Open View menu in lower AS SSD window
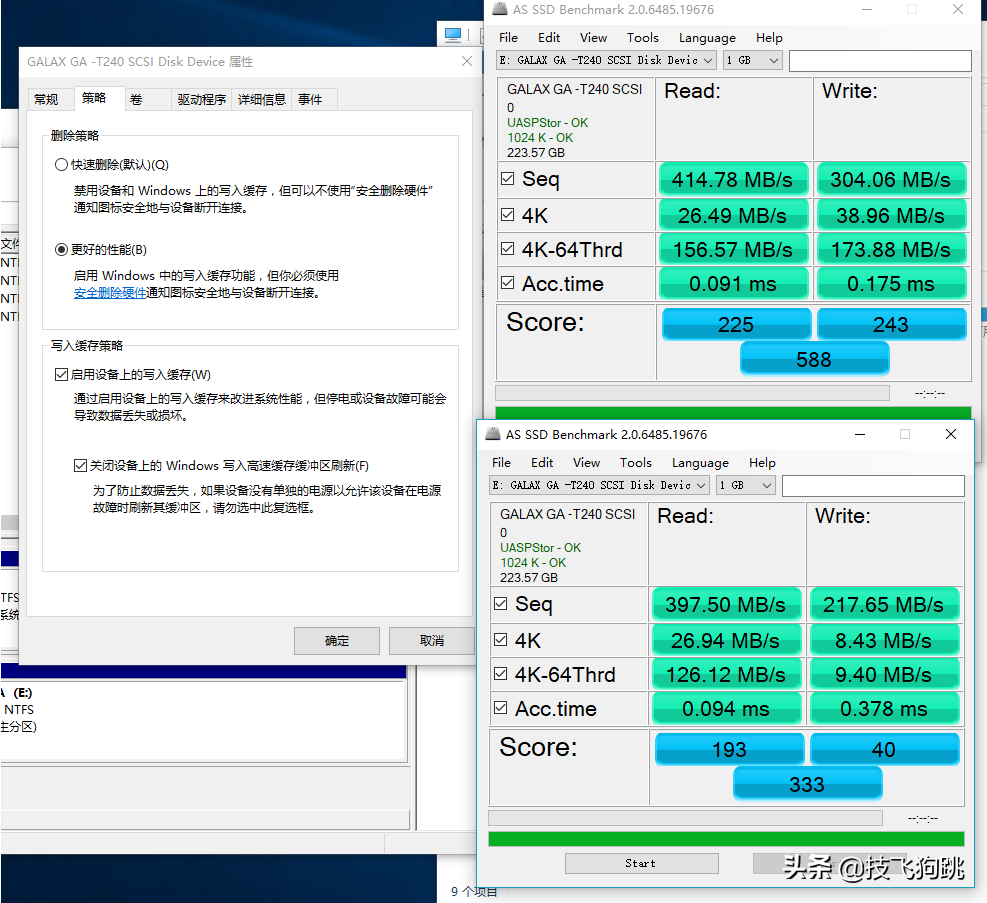This screenshot has height=903, width=987. [586, 463]
